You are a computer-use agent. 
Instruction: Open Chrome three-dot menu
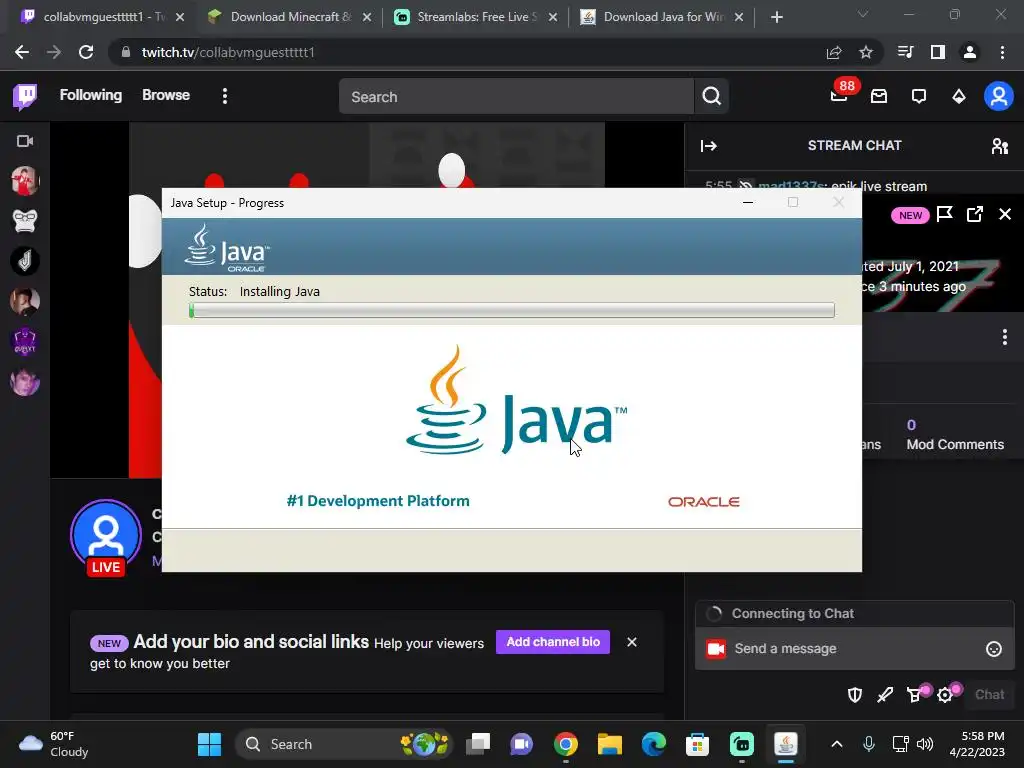coord(1002,52)
